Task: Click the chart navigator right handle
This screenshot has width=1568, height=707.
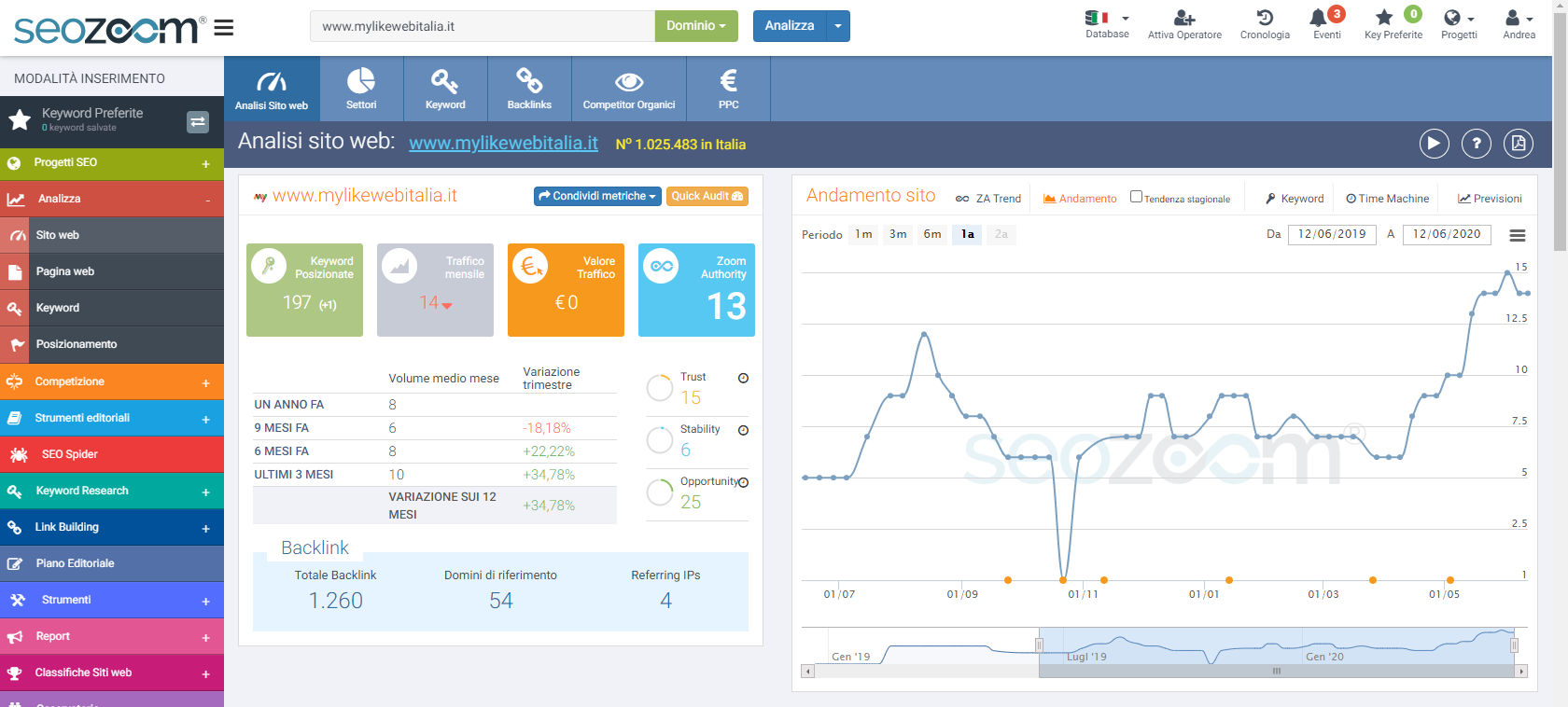Action: point(1514,645)
